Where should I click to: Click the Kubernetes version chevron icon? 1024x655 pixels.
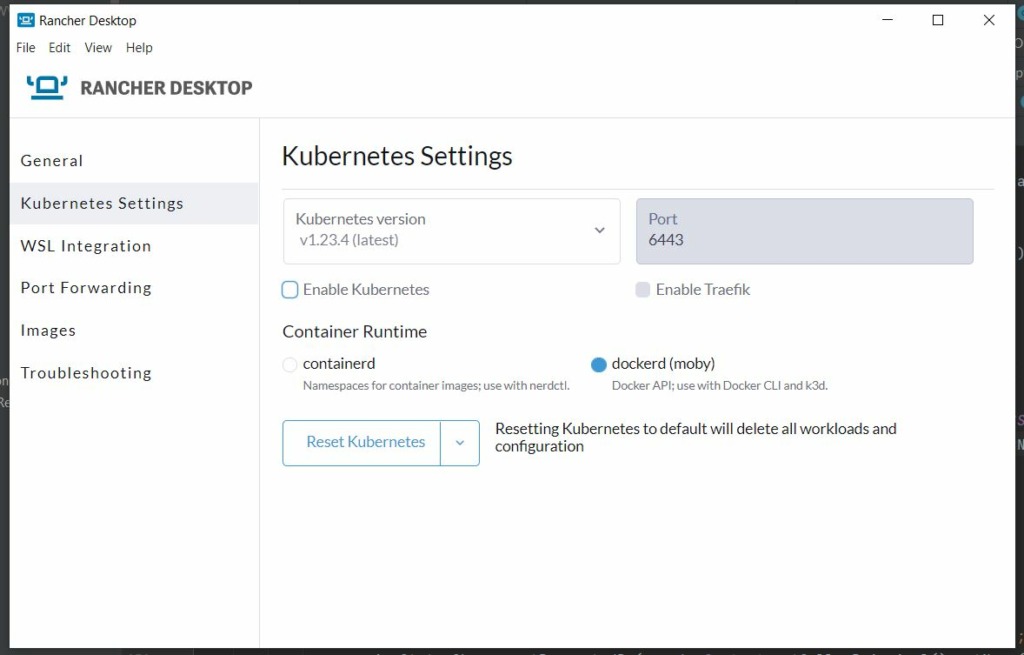[x=600, y=230]
